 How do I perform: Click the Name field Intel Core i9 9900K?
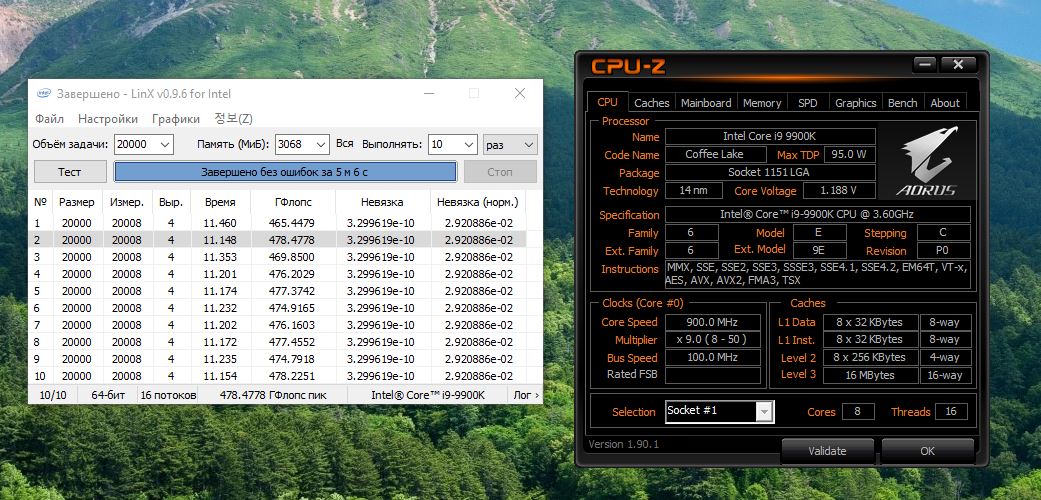tap(770, 136)
